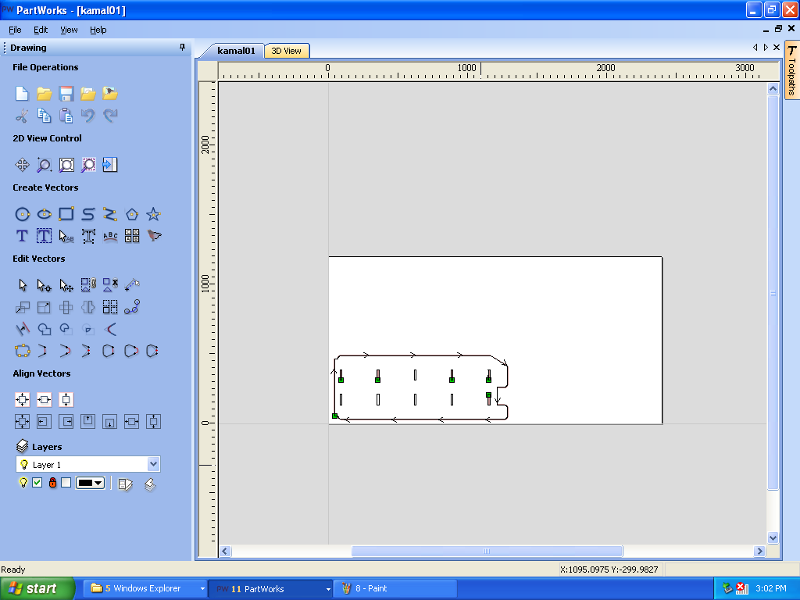800x600 pixels.
Task: Click the horizontal scrollbar right arrow
Action: coord(760,551)
